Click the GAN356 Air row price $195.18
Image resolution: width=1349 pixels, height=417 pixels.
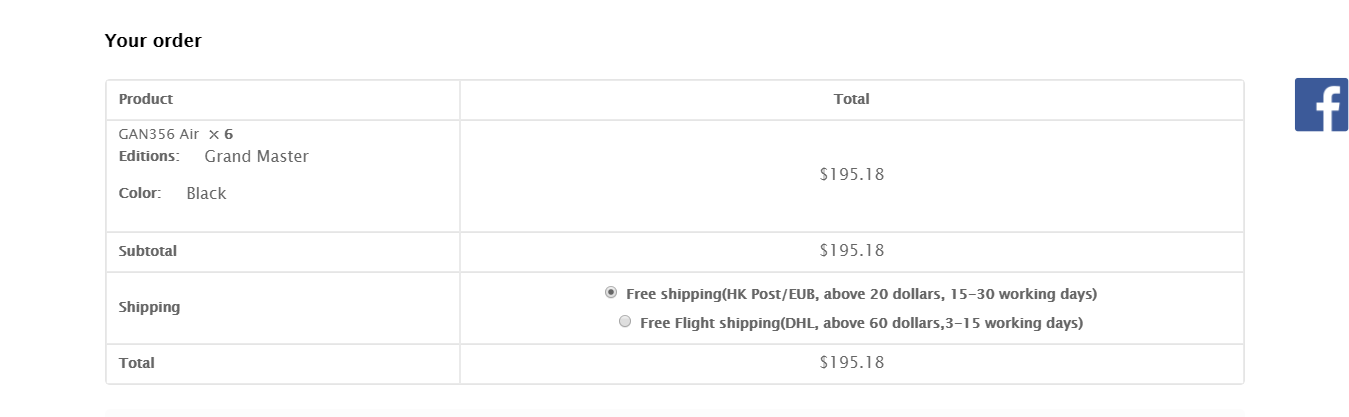[x=852, y=174]
